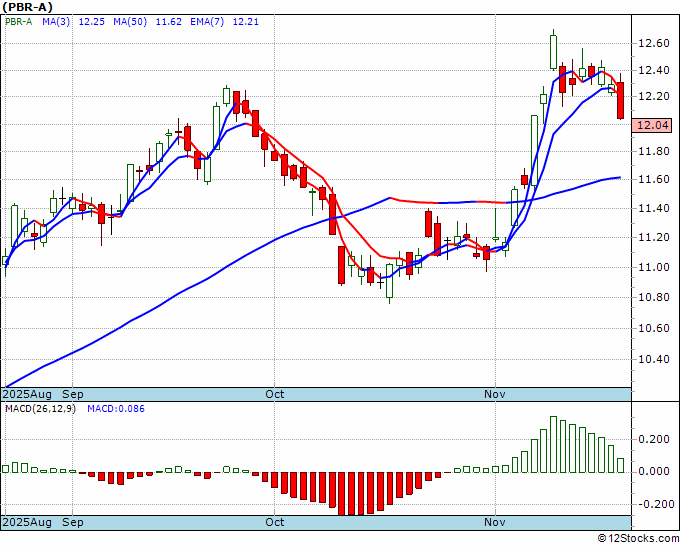Click the MA(50) value 11.62
Viewport: 680px width, 546px height.
[x=168, y=21]
